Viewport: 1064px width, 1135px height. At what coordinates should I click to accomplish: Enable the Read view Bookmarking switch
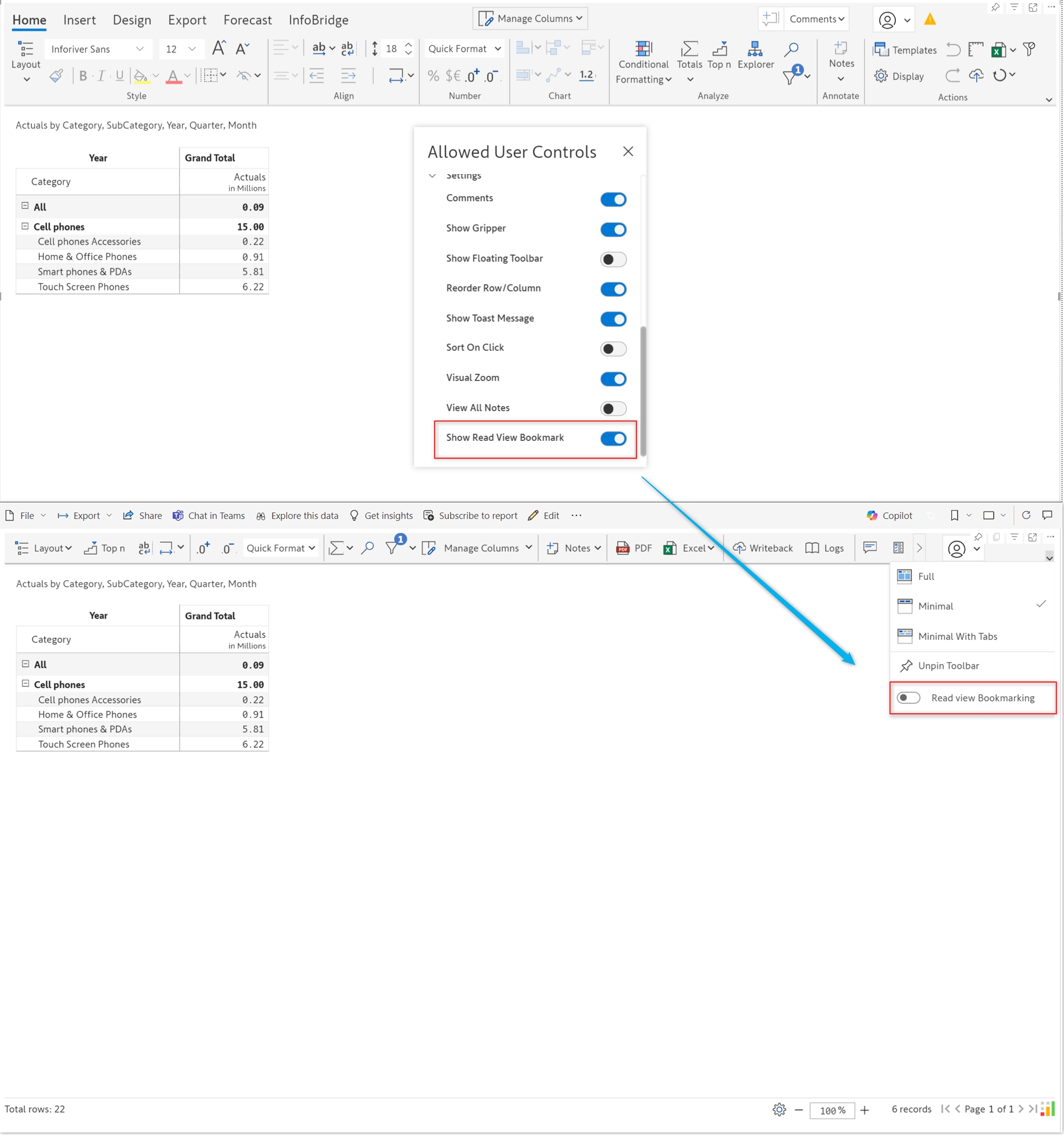(908, 698)
